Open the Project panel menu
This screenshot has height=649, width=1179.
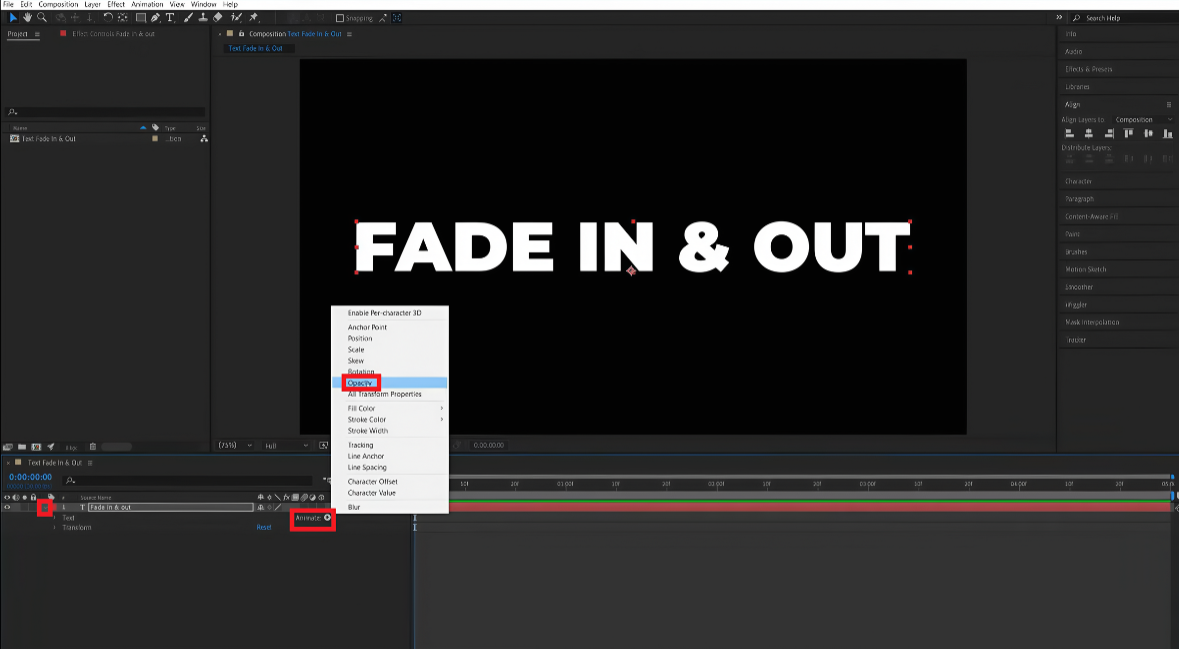click(38, 34)
